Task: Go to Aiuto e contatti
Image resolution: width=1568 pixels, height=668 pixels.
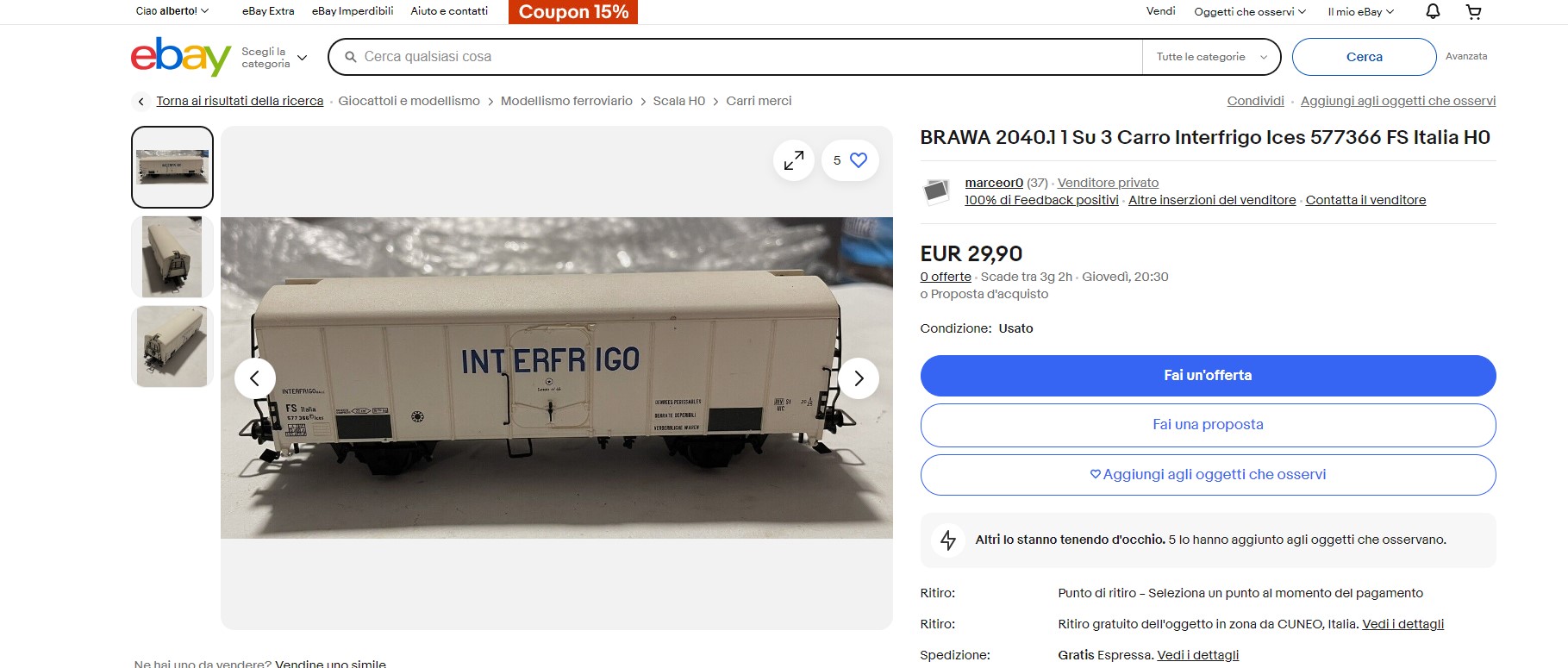Action: coord(449,11)
